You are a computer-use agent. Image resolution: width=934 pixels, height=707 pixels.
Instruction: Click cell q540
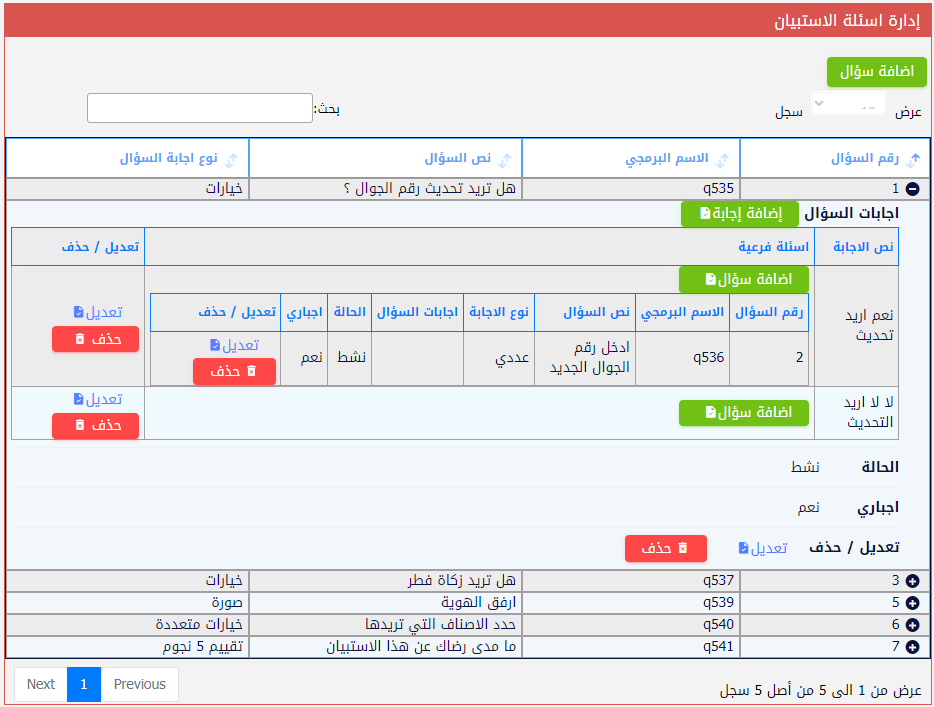point(631,625)
